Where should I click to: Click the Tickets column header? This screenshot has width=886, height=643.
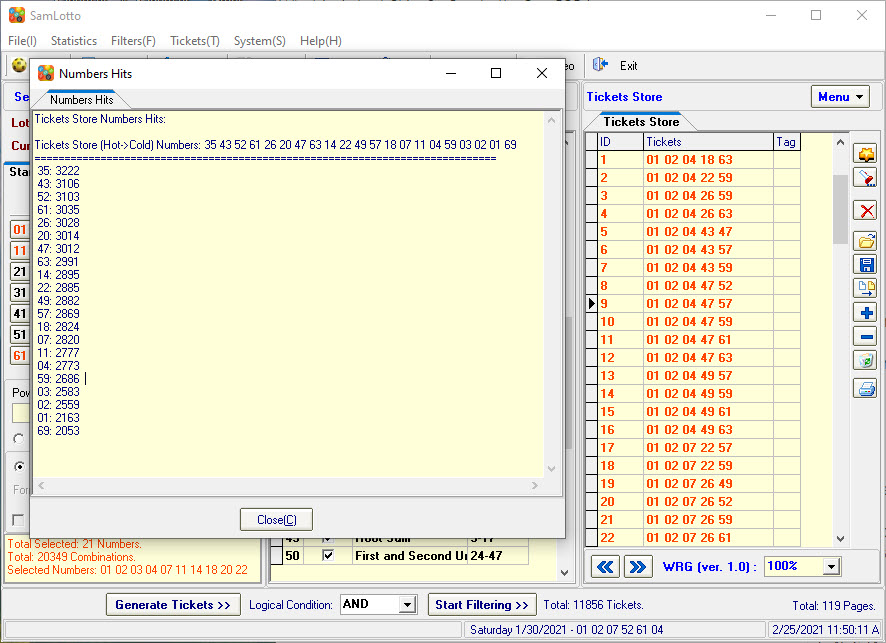point(708,142)
